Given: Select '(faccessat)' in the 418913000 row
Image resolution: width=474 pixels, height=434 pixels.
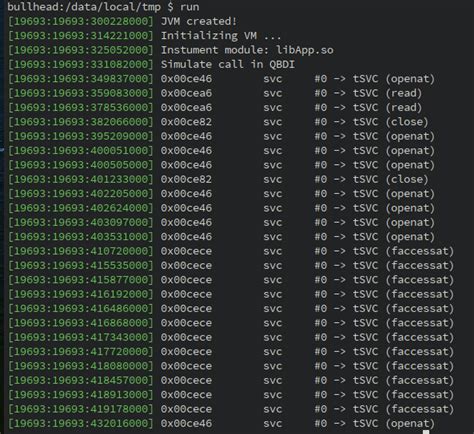Looking at the screenshot, I should 420,394.
